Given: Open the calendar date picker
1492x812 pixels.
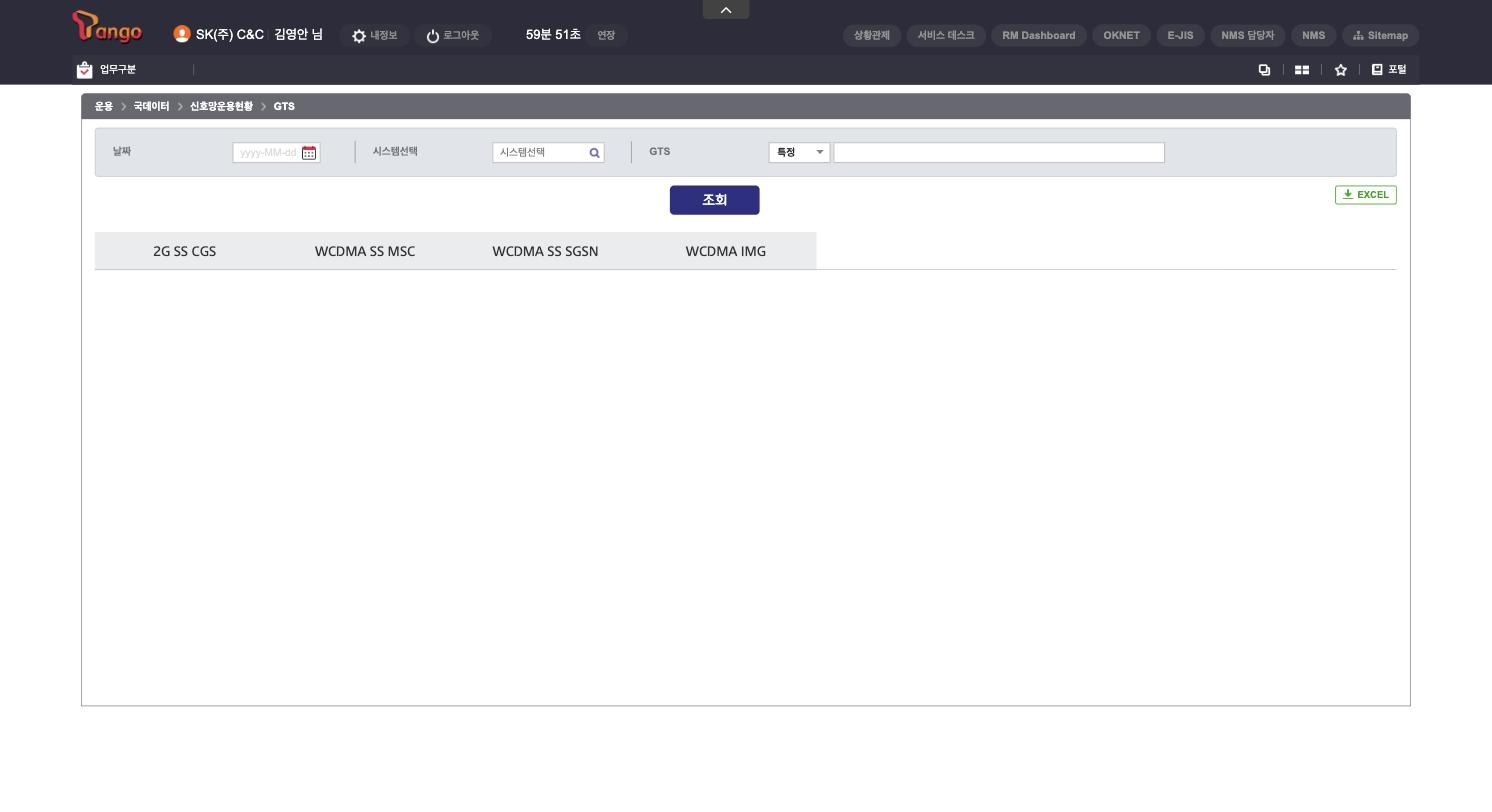Looking at the screenshot, I should click(309, 153).
